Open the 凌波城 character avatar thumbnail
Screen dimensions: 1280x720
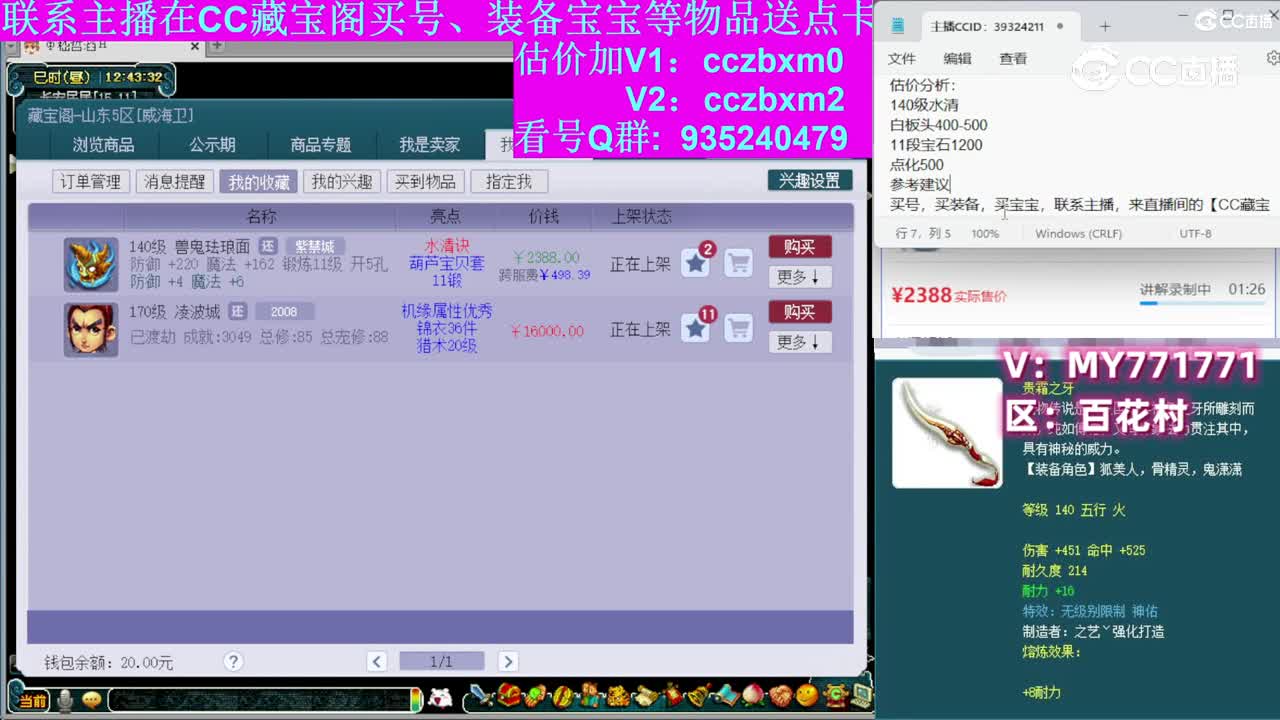91,329
